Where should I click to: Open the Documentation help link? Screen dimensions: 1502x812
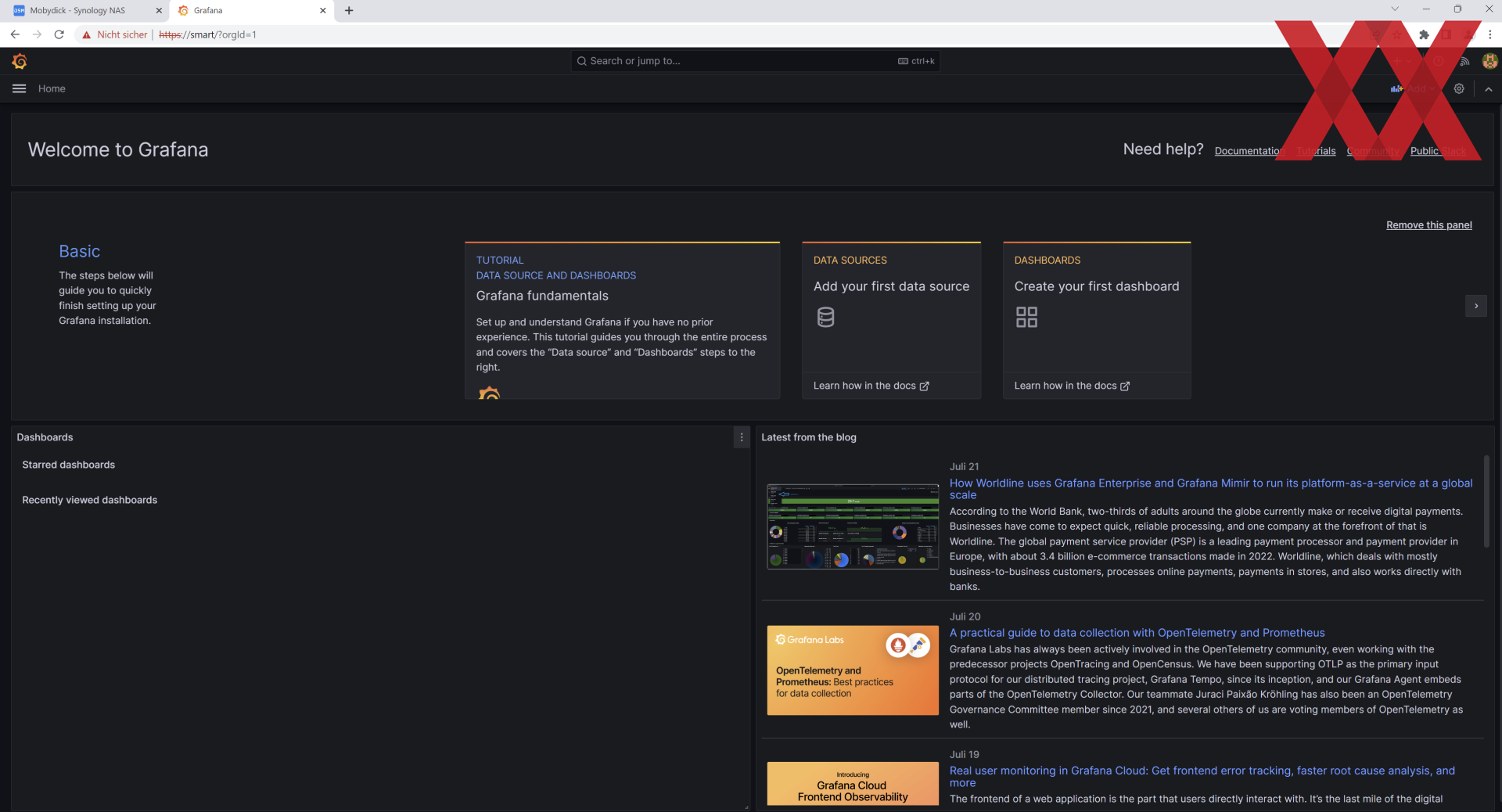1249,151
